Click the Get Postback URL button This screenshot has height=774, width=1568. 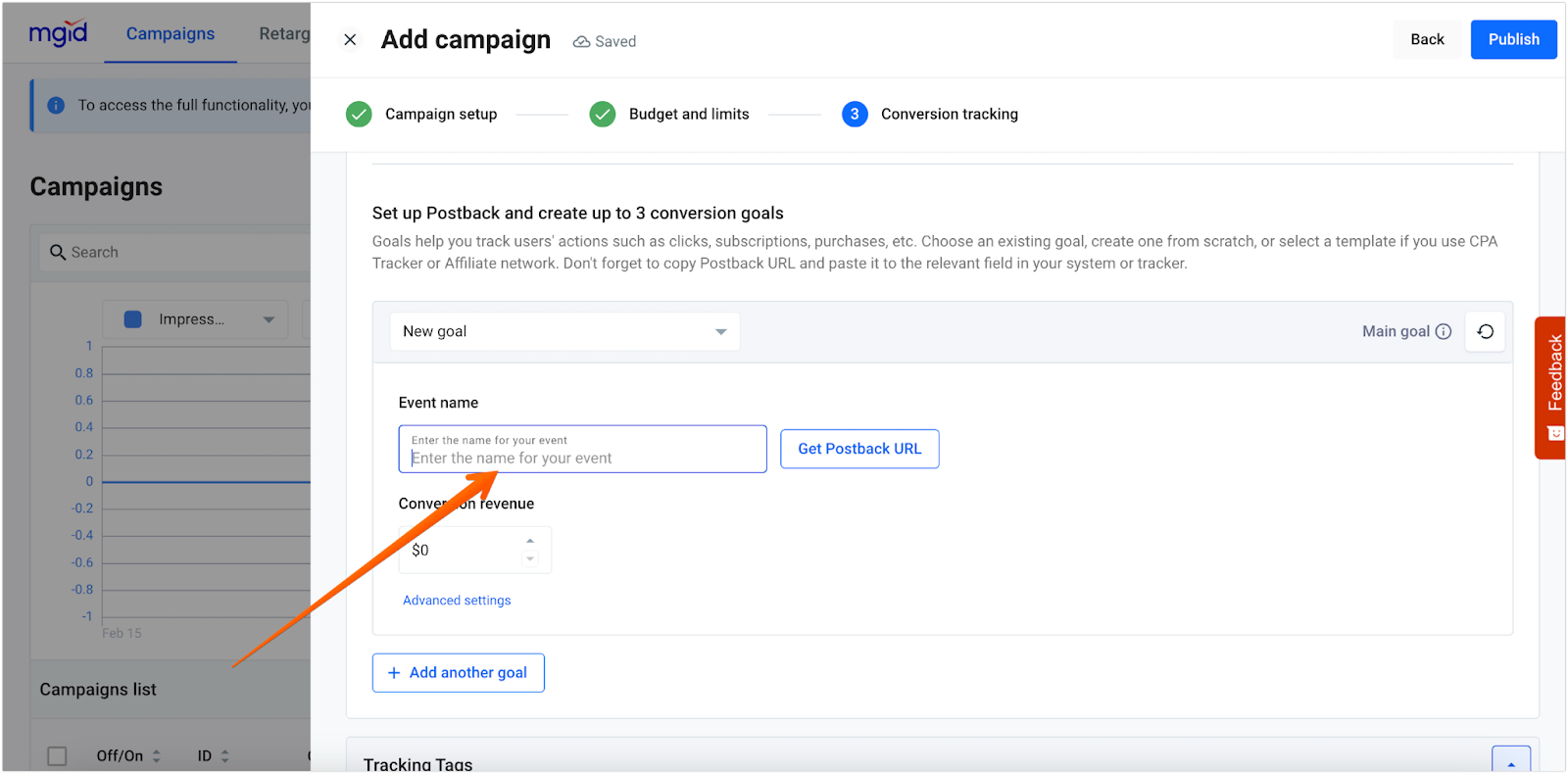click(859, 449)
